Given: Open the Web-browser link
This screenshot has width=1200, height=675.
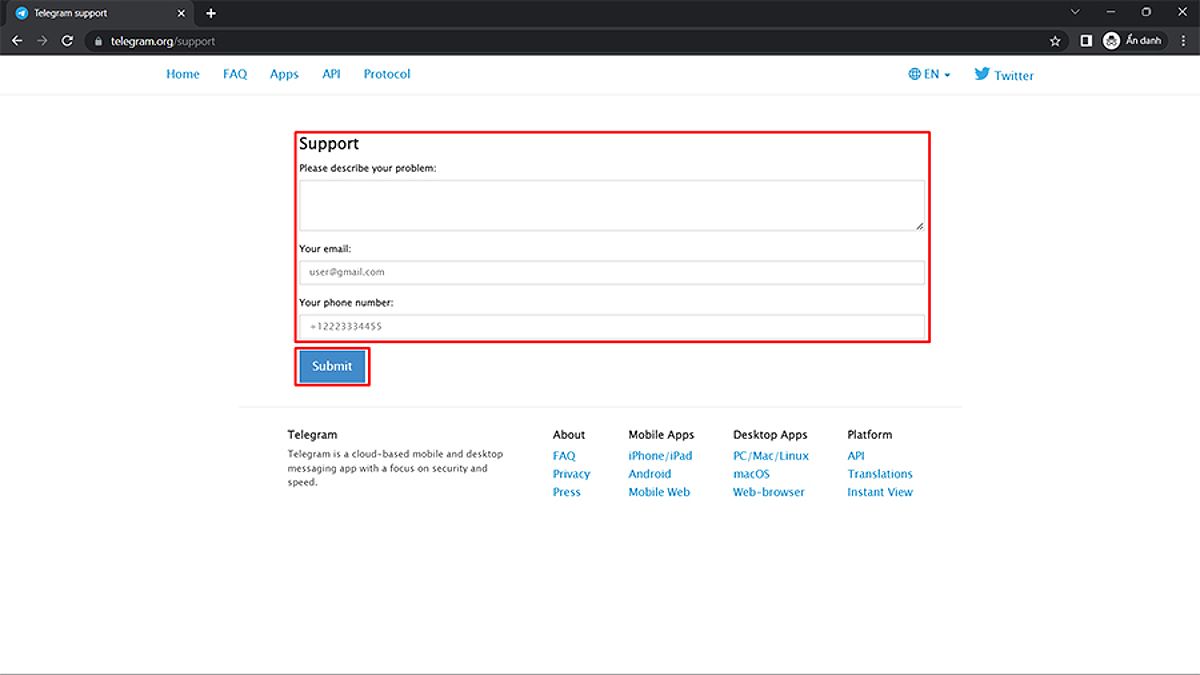Looking at the screenshot, I should tap(769, 492).
